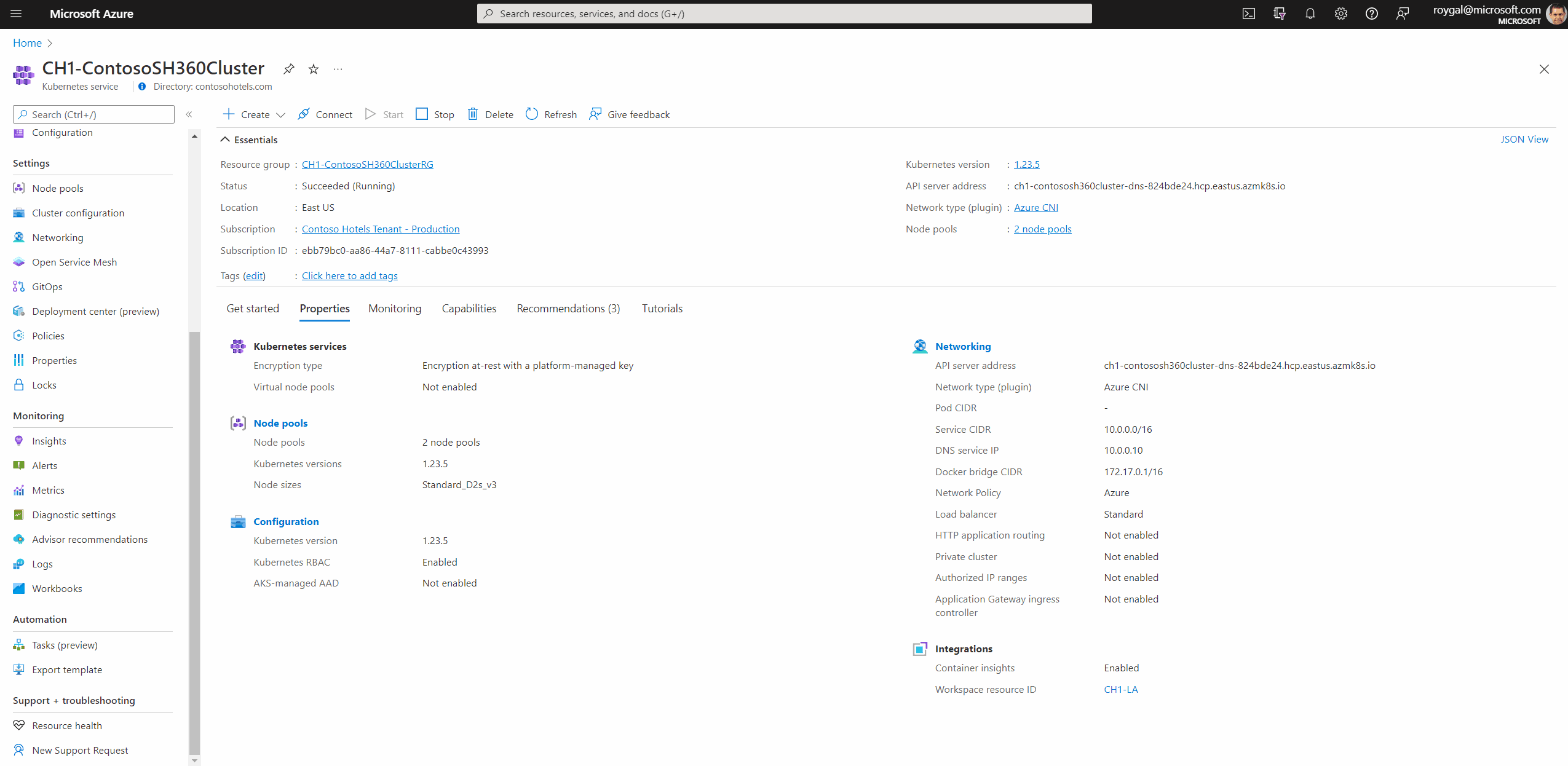Click the Connect toolbar button
Image resolution: width=1568 pixels, height=766 pixels.
click(325, 114)
